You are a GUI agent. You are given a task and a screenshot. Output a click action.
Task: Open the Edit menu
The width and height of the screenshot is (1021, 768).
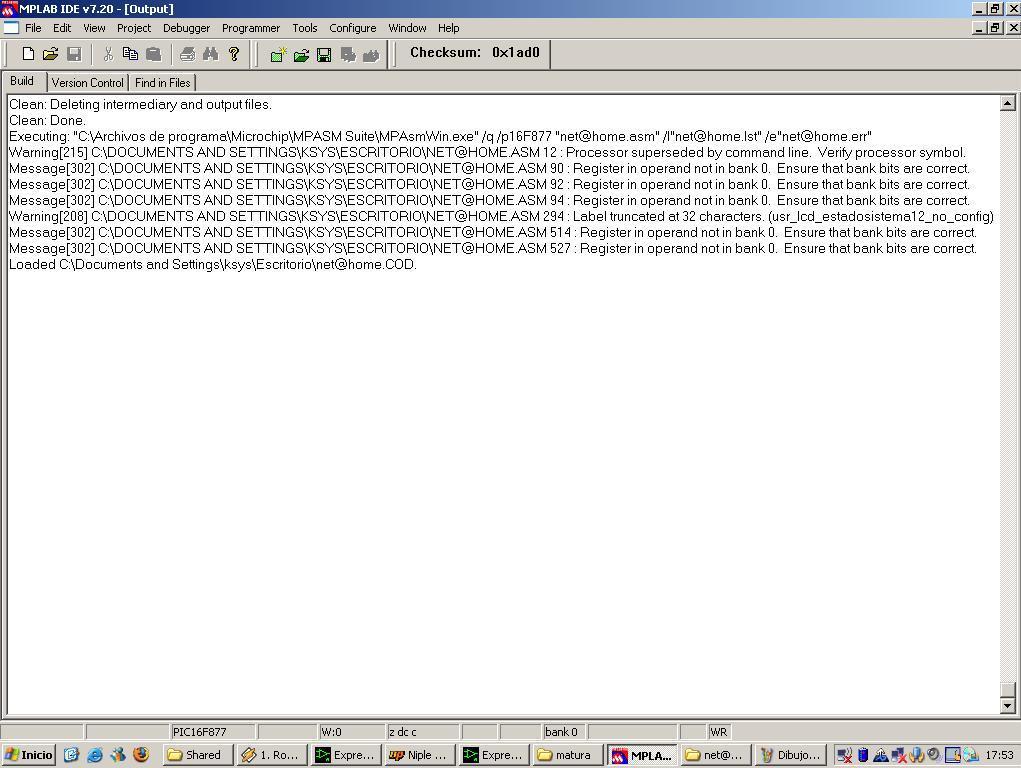[x=62, y=28]
